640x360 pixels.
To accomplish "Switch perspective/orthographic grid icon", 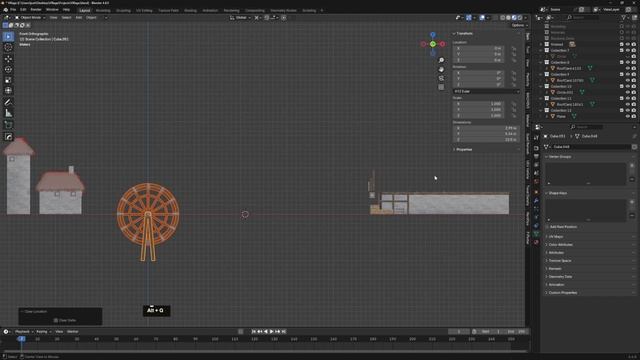I will coord(441,87).
